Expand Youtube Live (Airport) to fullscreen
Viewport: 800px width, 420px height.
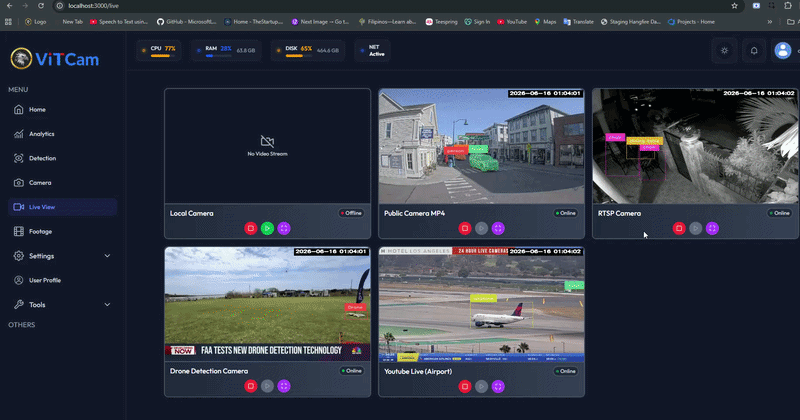pos(498,386)
